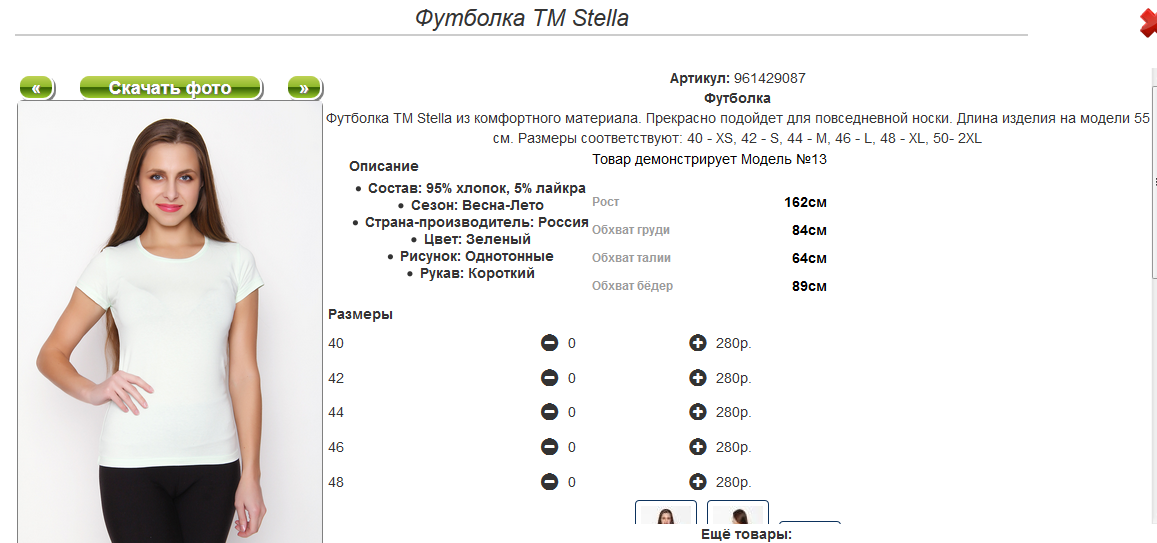The width and height of the screenshot is (1157, 543).
Task: Click the Обхват груди value 84см
Action: tap(809, 230)
